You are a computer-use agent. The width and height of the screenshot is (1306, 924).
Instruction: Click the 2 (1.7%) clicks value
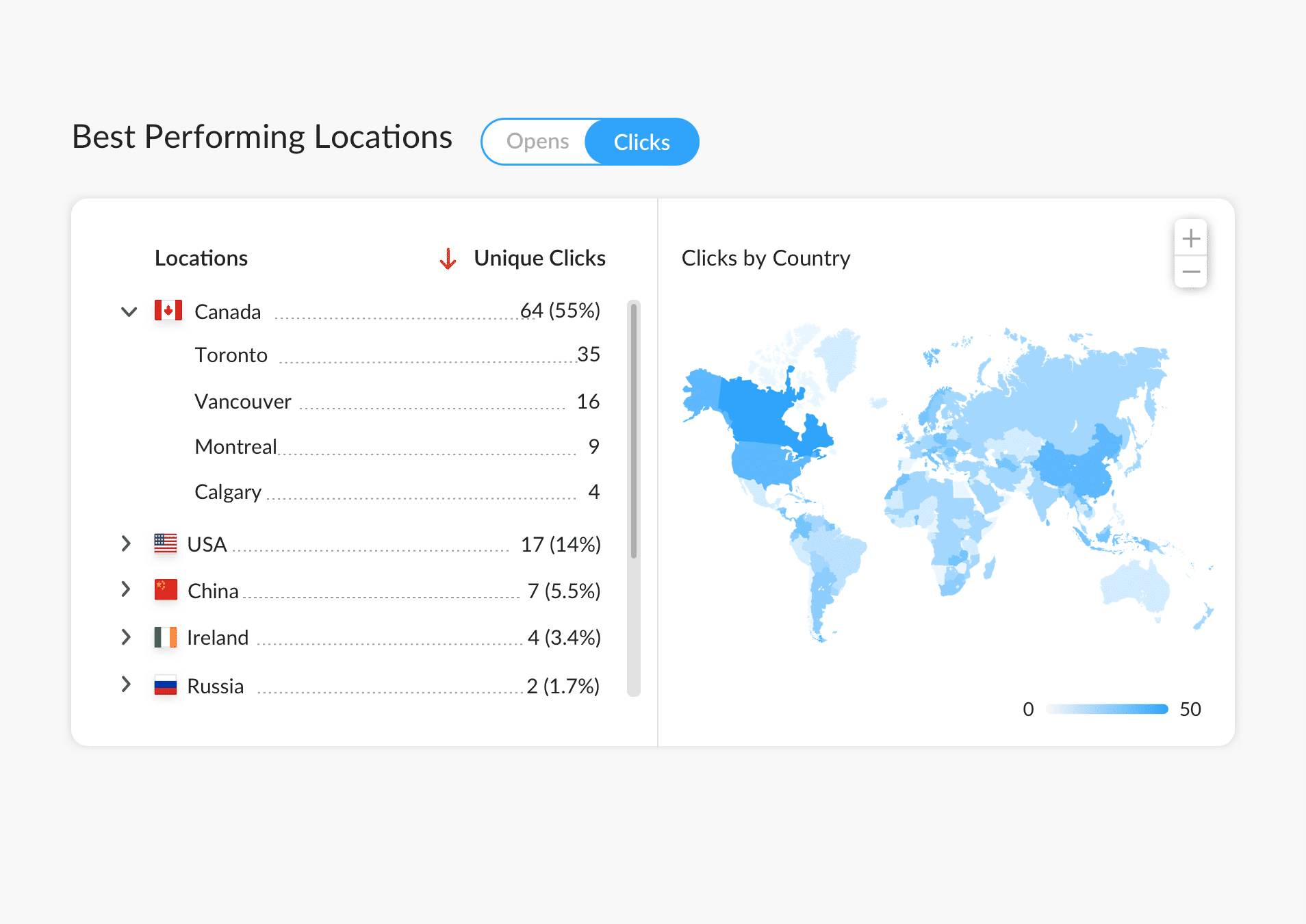[x=563, y=686]
